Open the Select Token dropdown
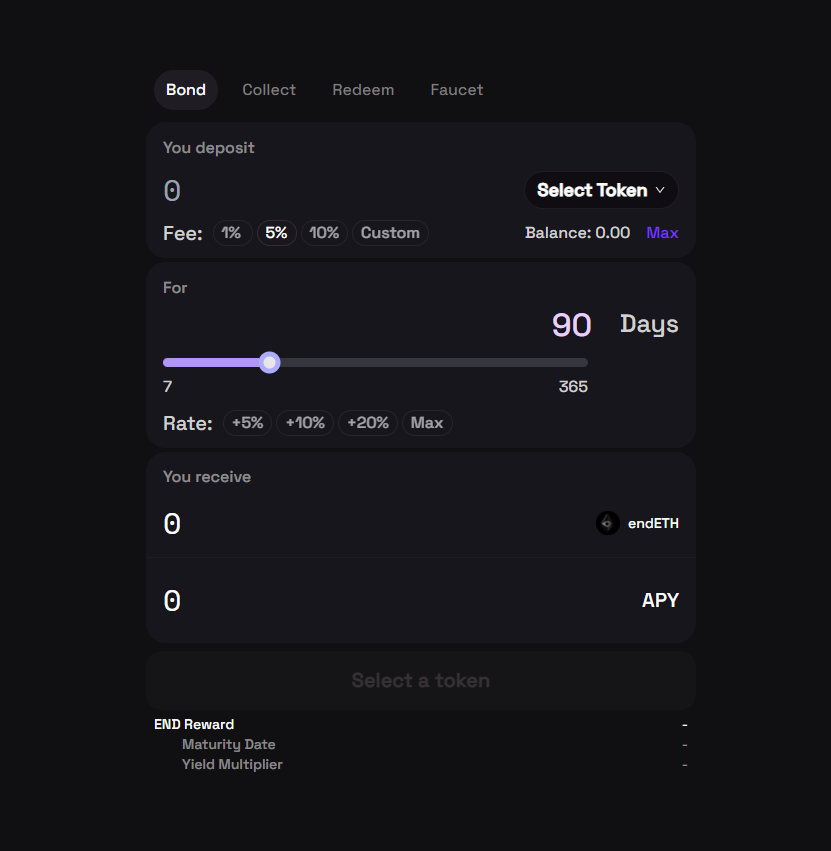Viewport: 831px width, 851px height. 600,190
